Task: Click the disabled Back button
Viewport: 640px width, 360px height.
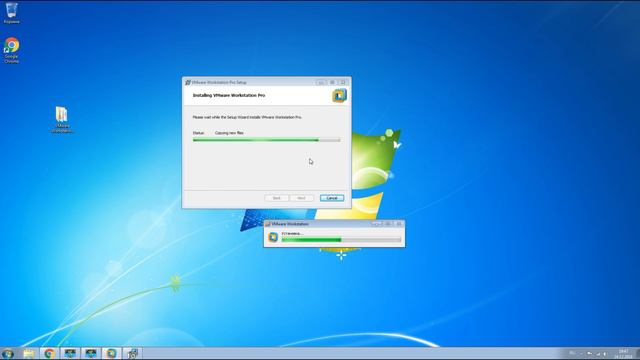Action: [x=276, y=198]
